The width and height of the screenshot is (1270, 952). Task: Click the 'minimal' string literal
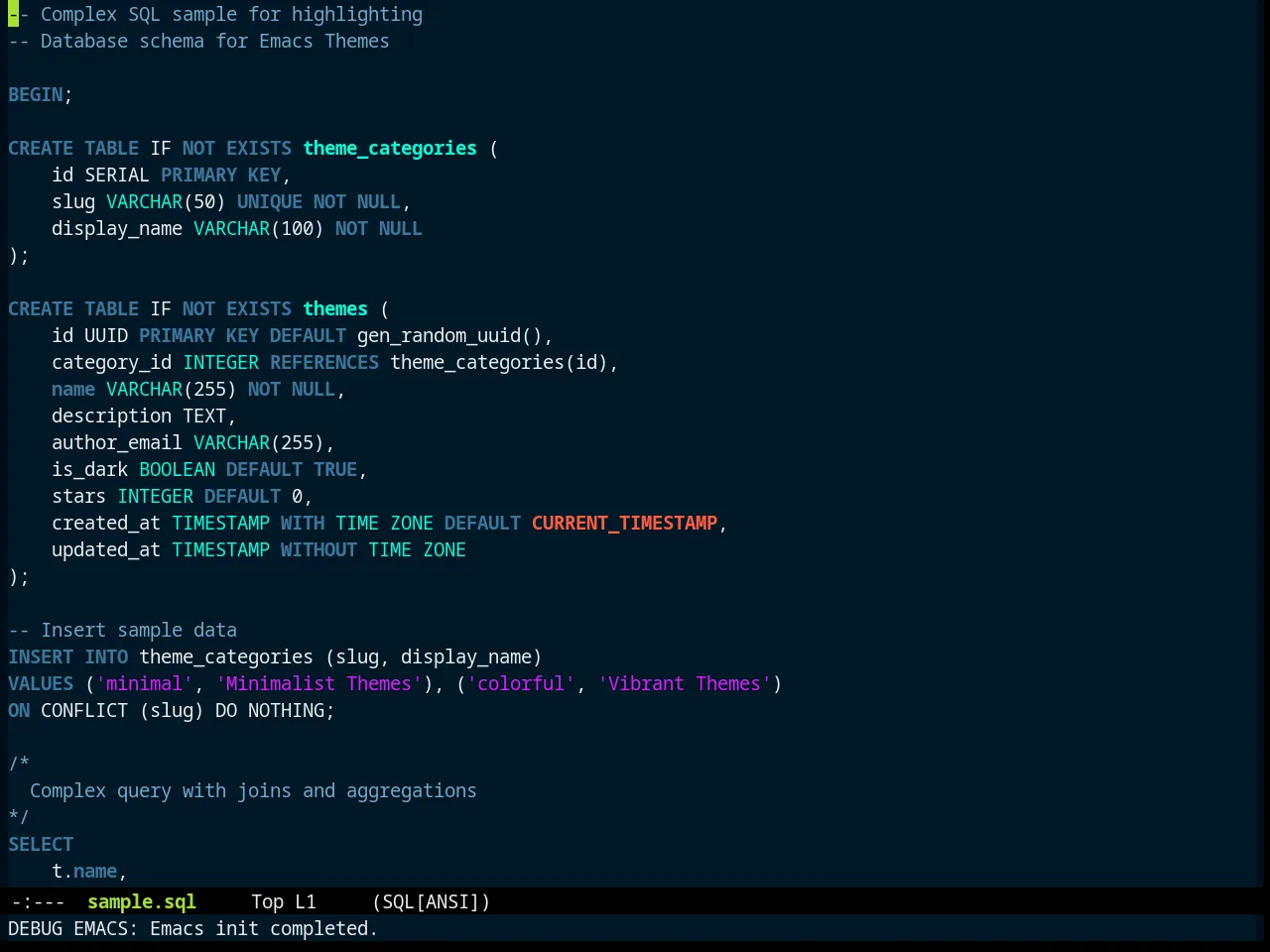[144, 683]
